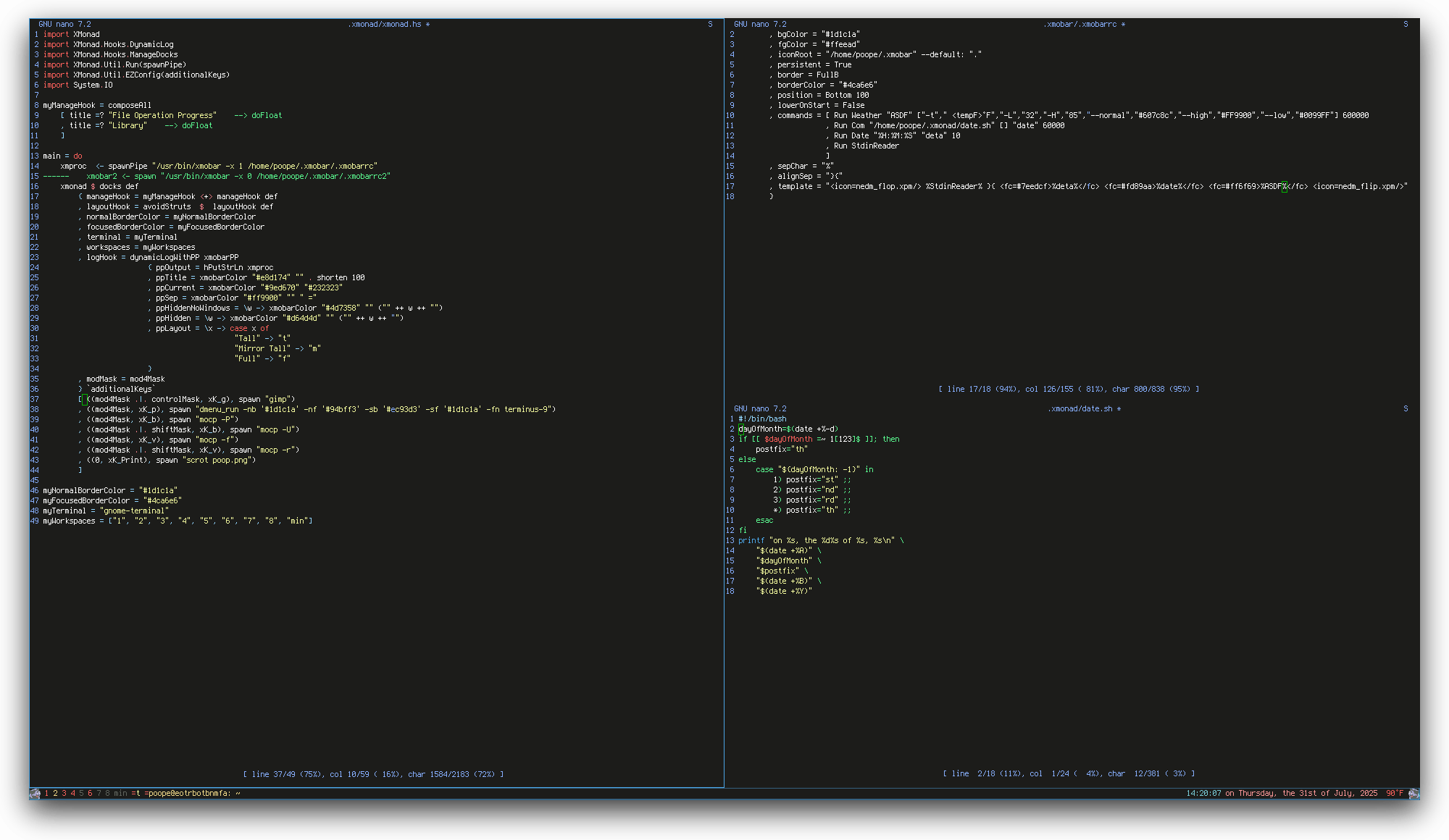This screenshot has height=840, width=1449.
Task: Place cursor on 'import XMonad.Hooks.DynamicLog' line
Action: 108,45
